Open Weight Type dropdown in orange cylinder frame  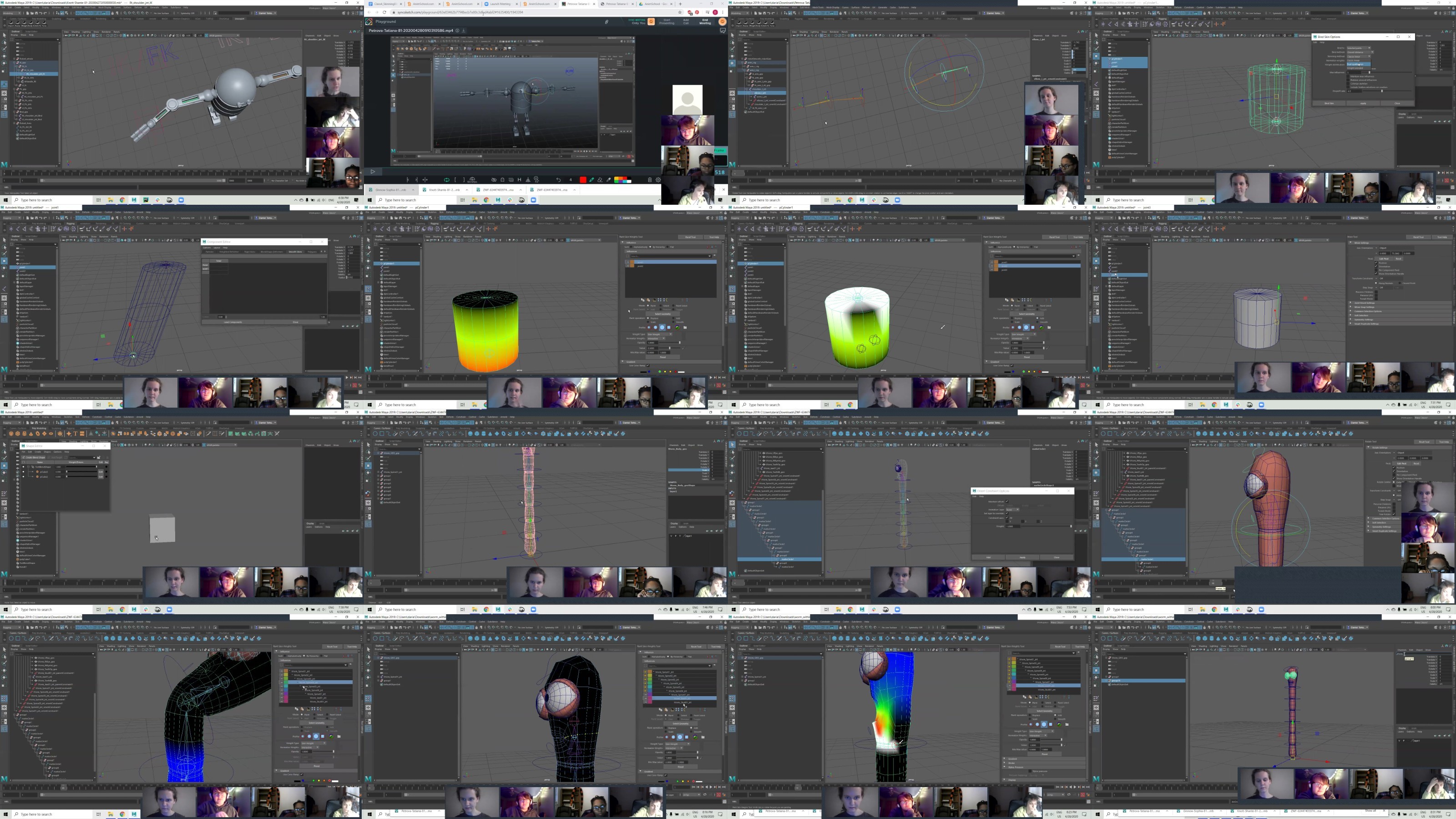coord(660,334)
